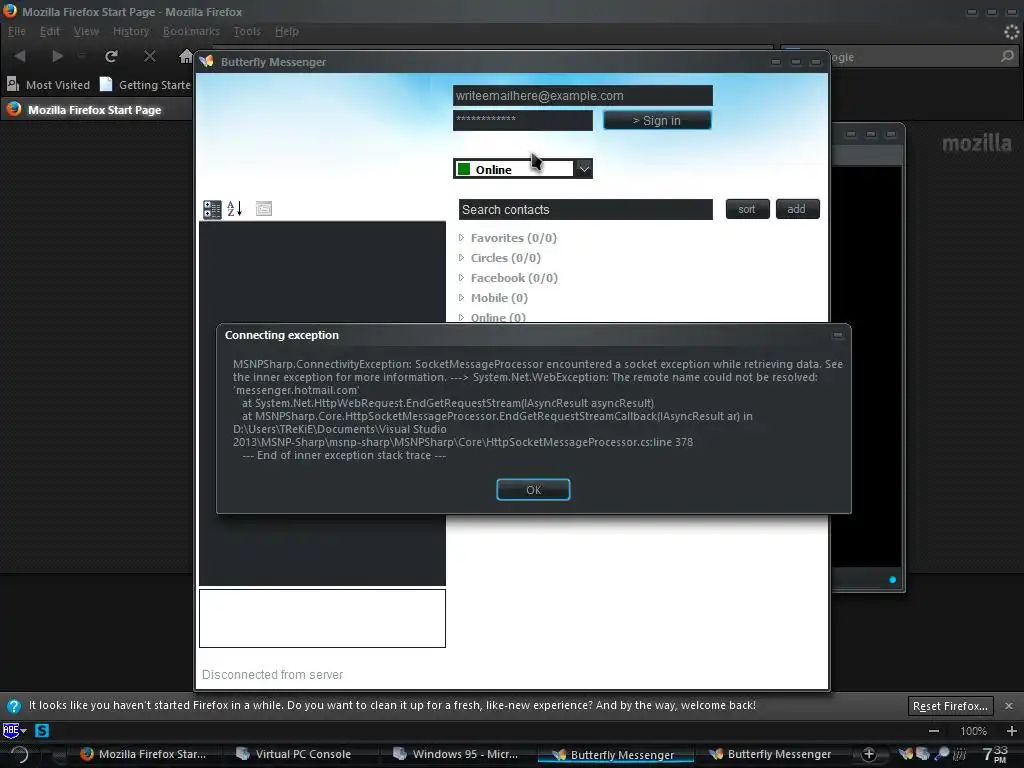Click the Firefox activity throbber icon
The image size is (1024, 768).
pos(1012,31)
